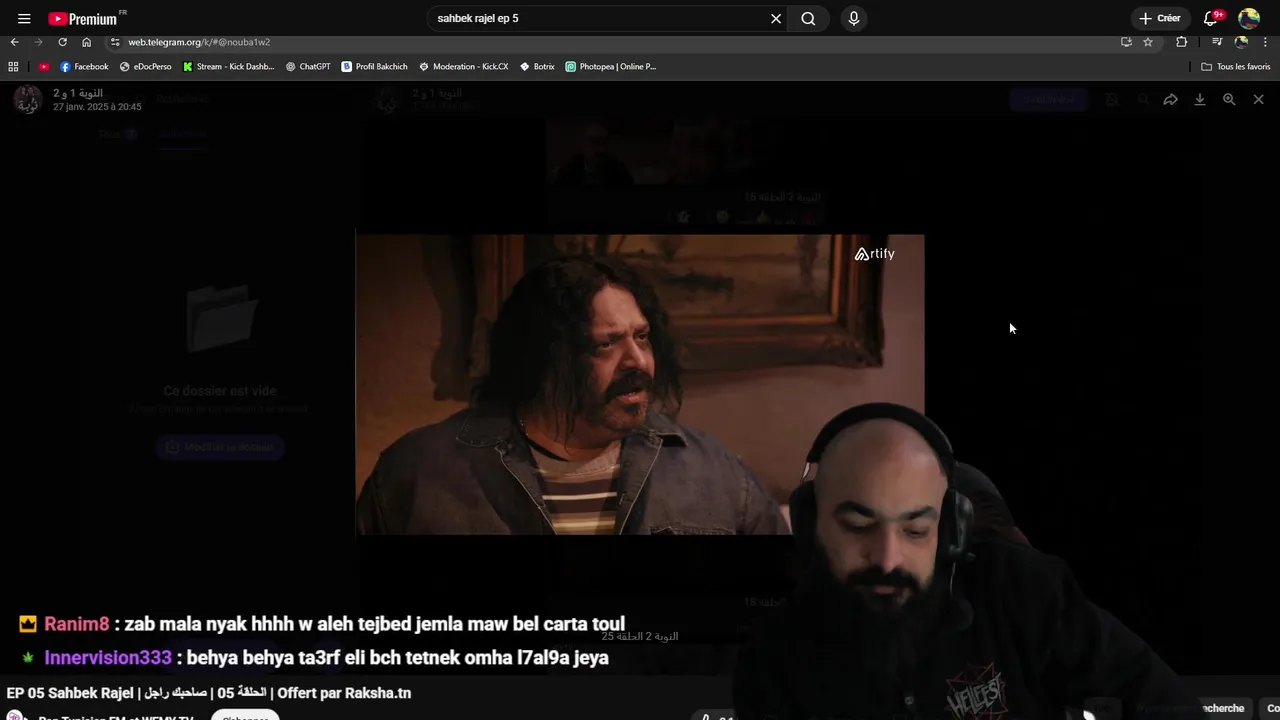Image resolution: width=1280 pixels, height=720 pixels.
Task: Zoom the media with the magnifier plus
Action: pos(1229,99)
